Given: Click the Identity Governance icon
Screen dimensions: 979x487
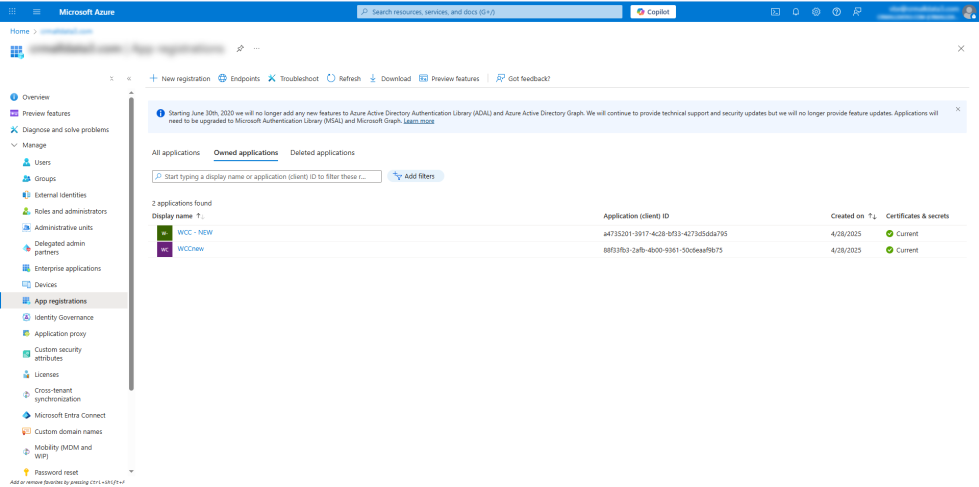Looking at the screenshot, I should coord(26,317).
